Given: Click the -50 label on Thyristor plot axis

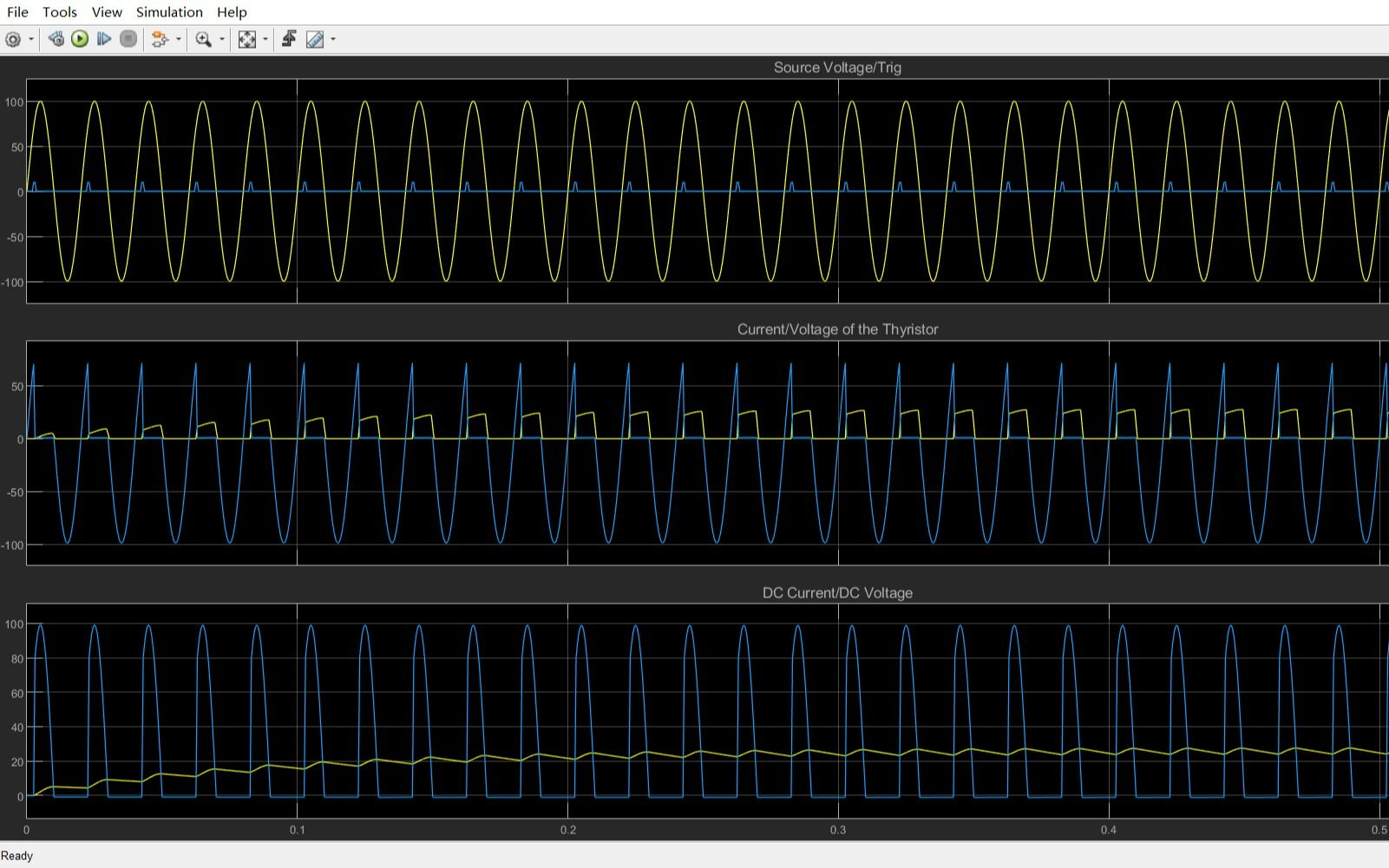Looking at the screenshot, I should (x=16, y=493).
